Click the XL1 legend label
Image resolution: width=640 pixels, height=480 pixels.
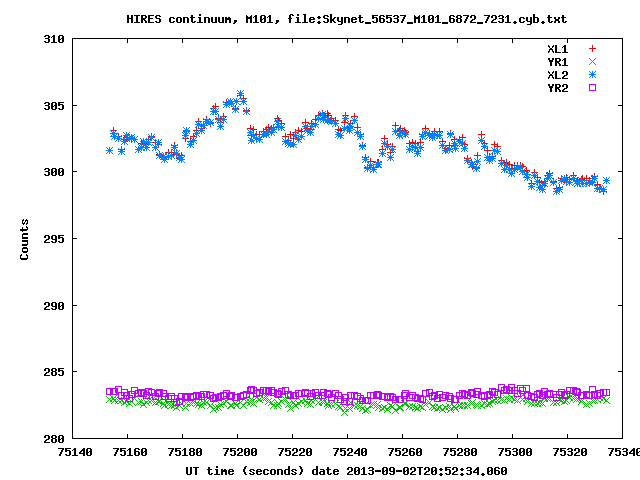pyautogui.click(x=558, y=49)
